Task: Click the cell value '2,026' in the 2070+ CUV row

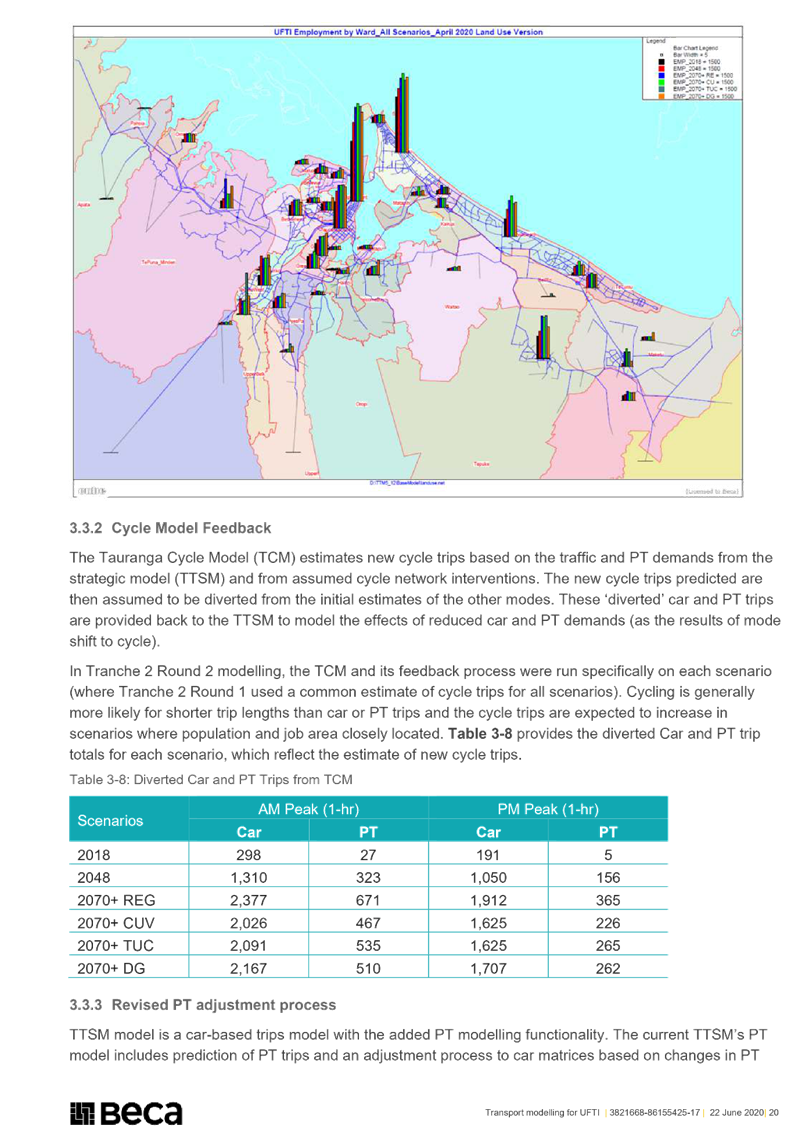Action: tap(248, 923)
